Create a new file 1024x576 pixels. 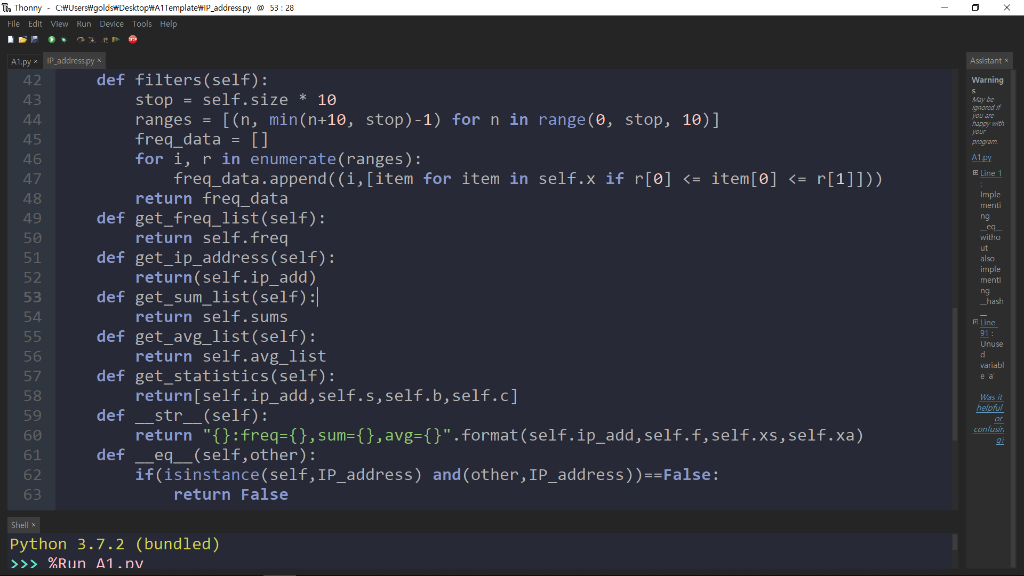point(11,39)
